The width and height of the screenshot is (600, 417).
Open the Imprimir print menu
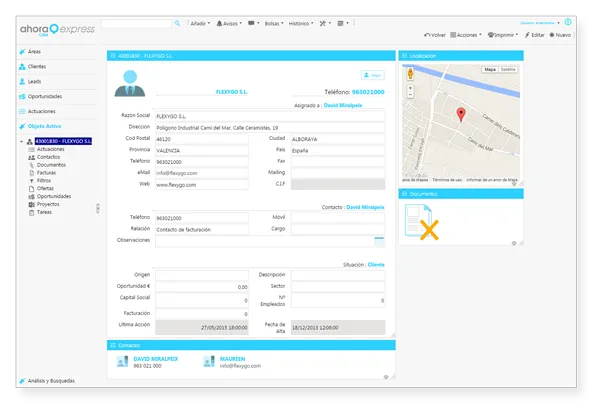coord(503,35)
